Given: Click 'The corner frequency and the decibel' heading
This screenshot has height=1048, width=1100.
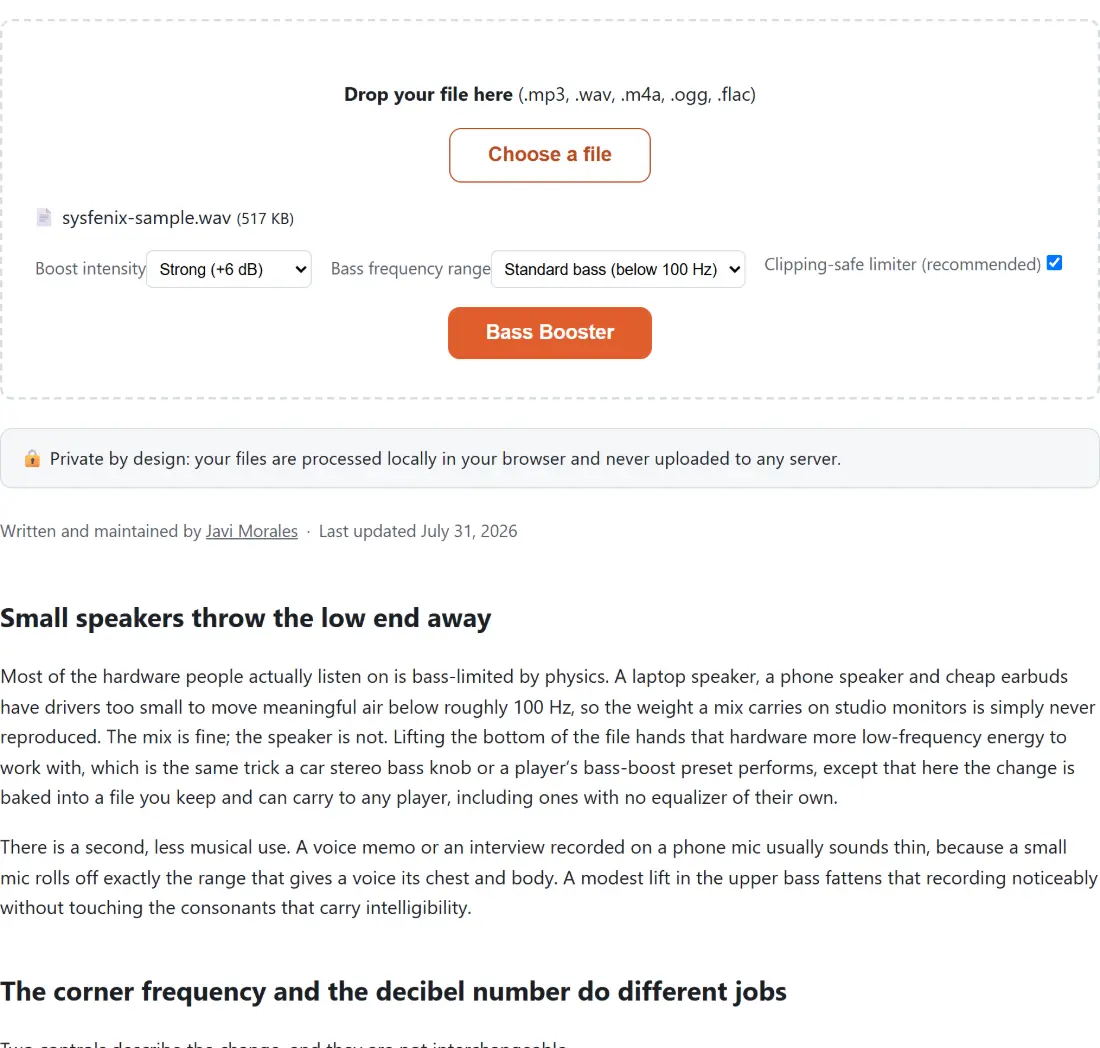Looking at the screenshot, I should (x=394, y=991).
